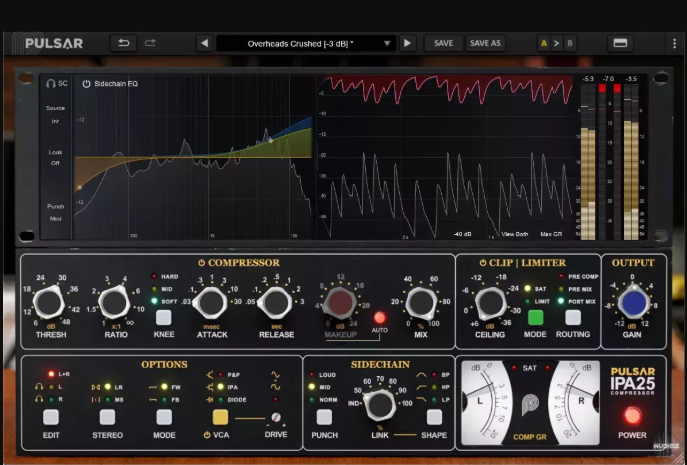The width and height of the screenshot is (687, 465).
Task: Click the red MAKEUP knob
Action: click(x=340, y=302)
